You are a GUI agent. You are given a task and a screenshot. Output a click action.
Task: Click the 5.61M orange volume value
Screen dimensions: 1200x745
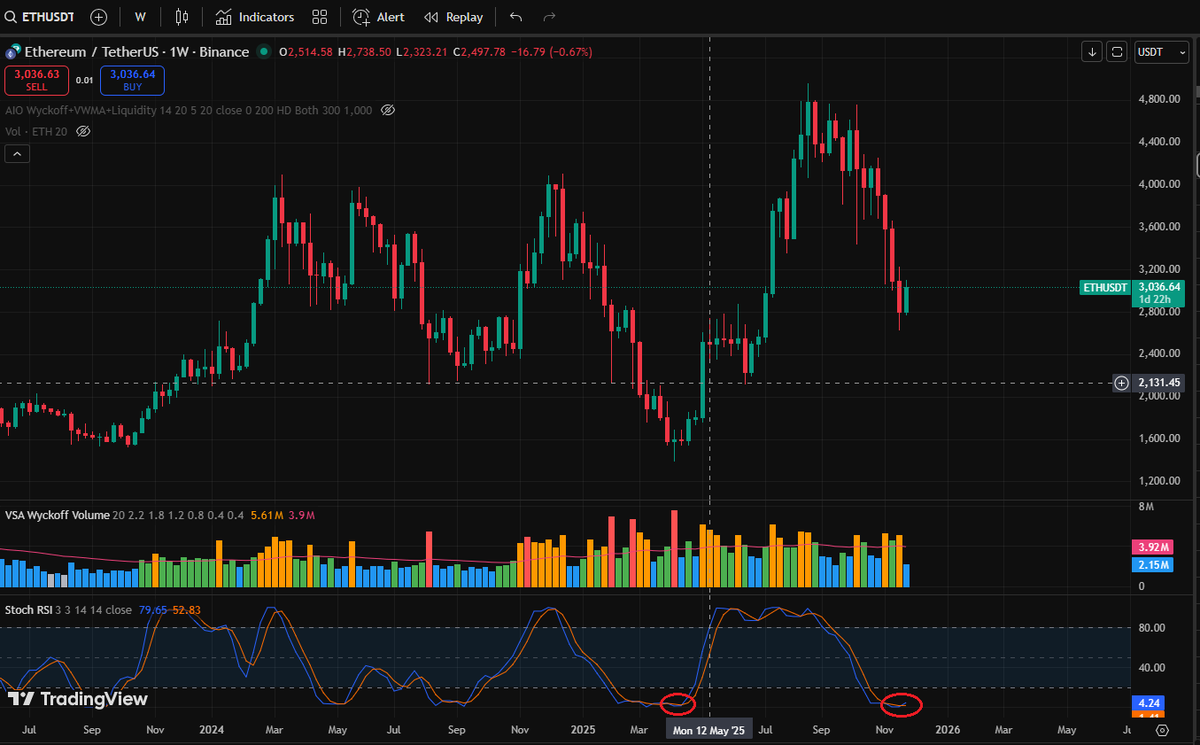tap(265, 515)
